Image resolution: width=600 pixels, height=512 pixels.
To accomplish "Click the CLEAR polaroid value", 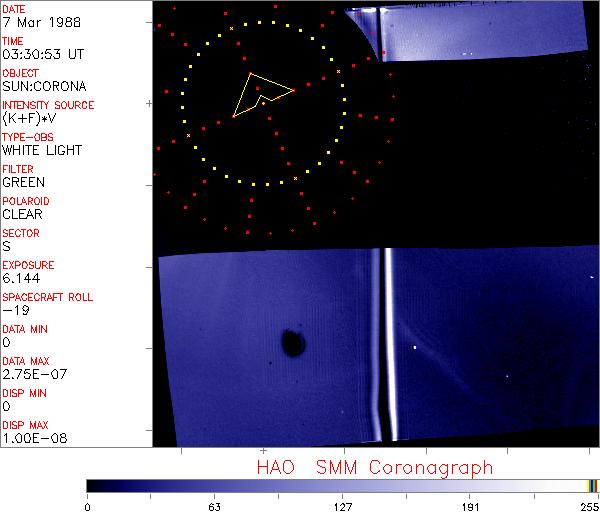I will pyautogui.click(x=23, y=214).
